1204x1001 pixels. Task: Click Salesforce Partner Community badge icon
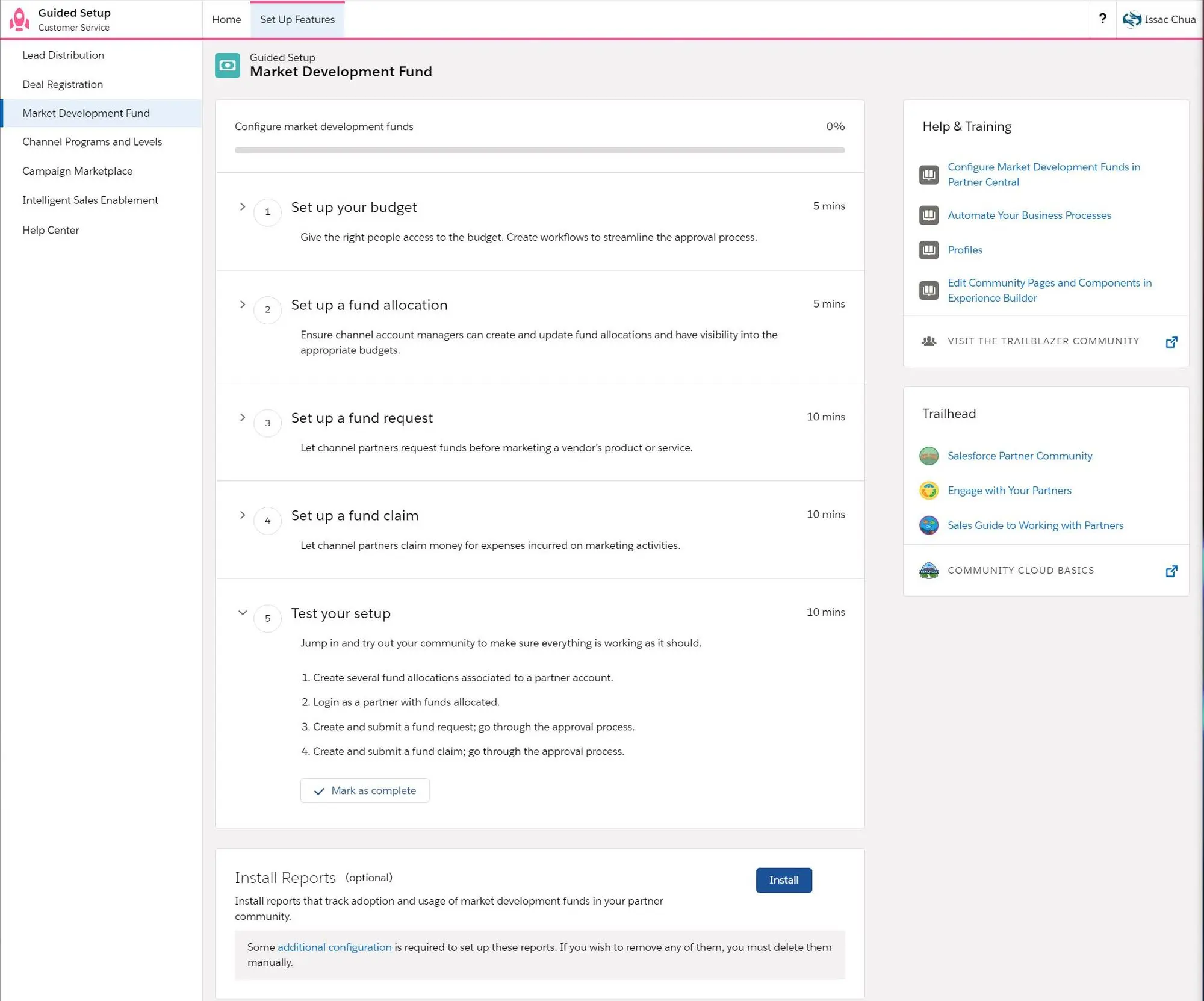pos(928,456)
